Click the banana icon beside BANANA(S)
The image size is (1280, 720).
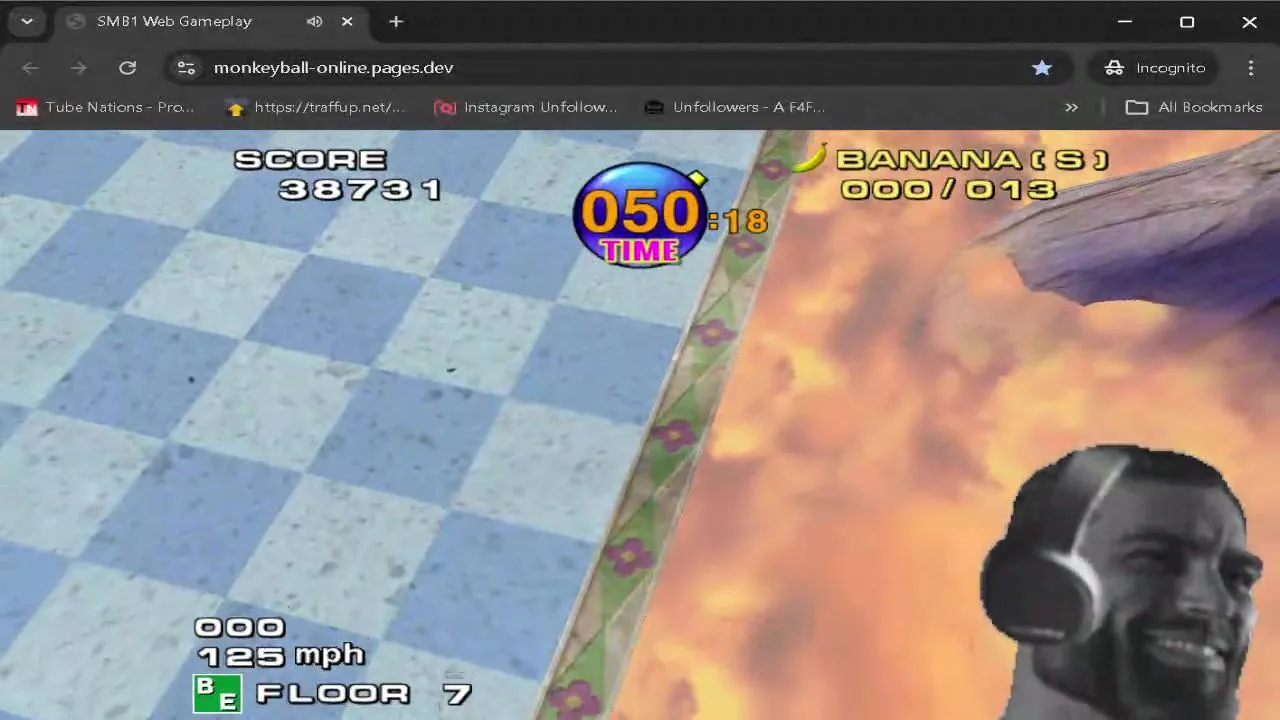[x=810, y=158]
